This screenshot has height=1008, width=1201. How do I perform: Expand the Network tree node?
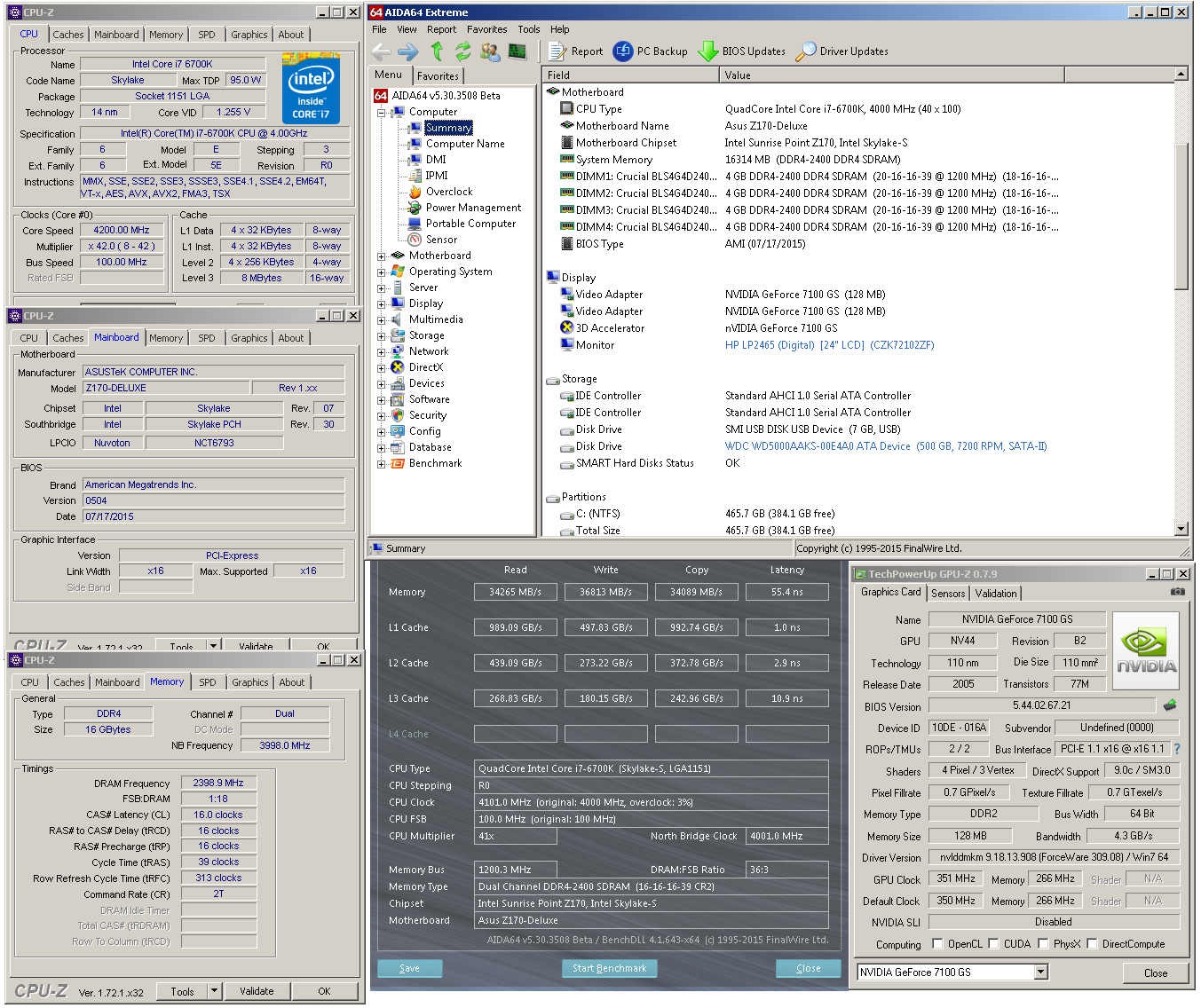(x=381, y=352)
